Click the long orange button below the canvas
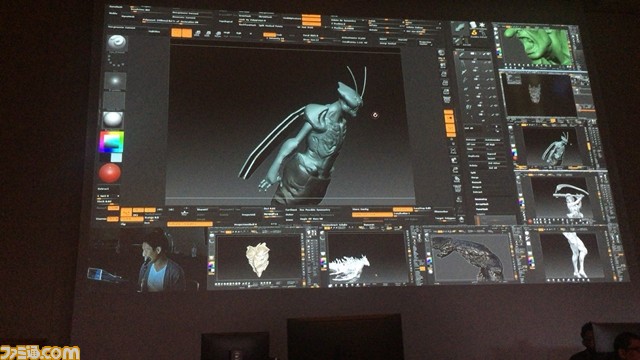The image size is (640, 360). click(x=190, y=224)
